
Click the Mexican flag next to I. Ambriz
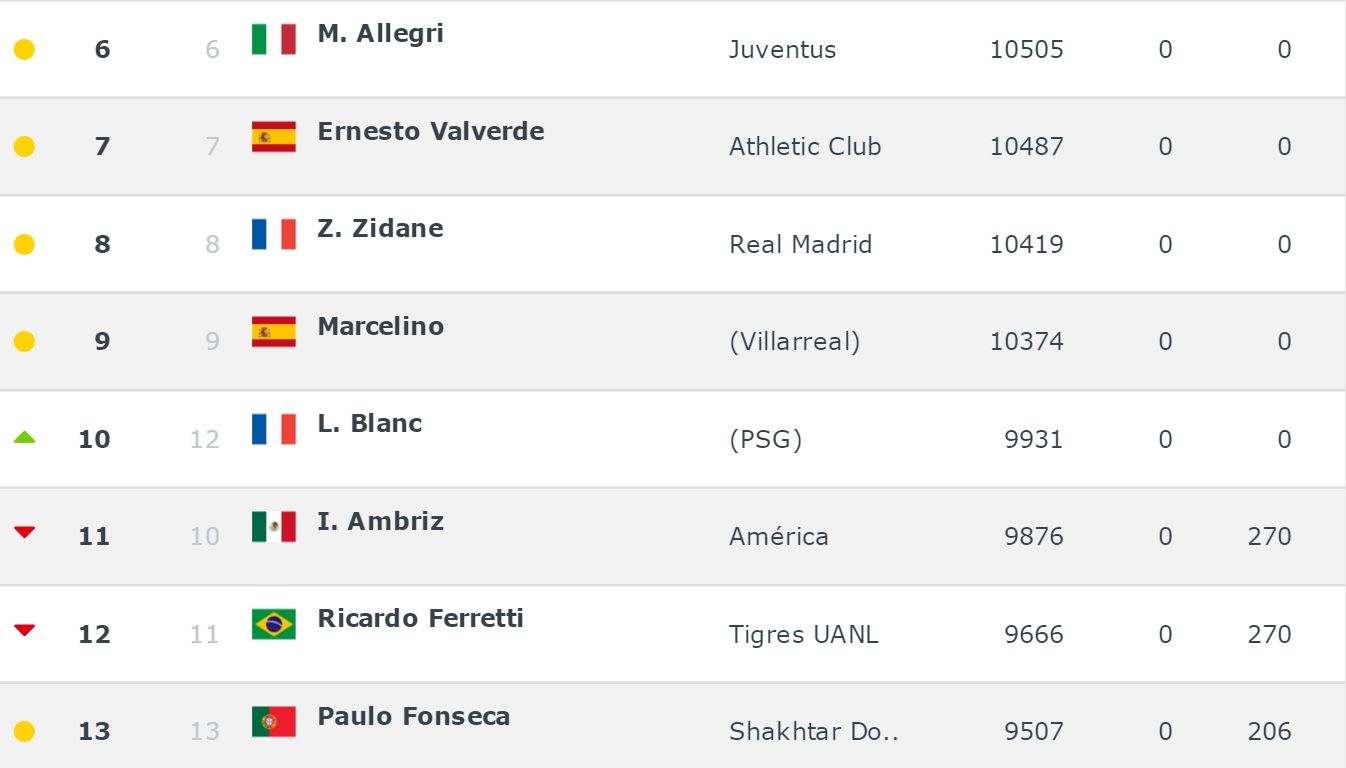click(x=273, y=527)
